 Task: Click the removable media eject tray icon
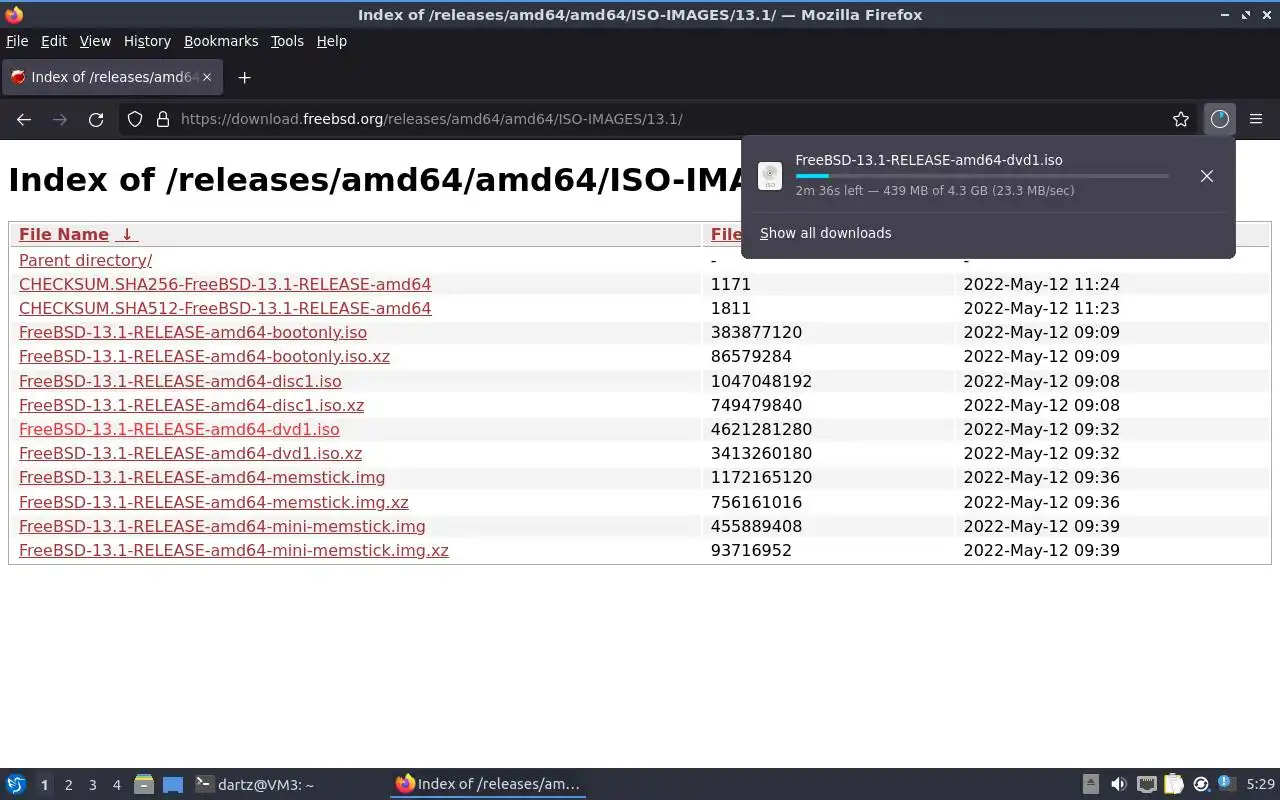point(1091,785)
